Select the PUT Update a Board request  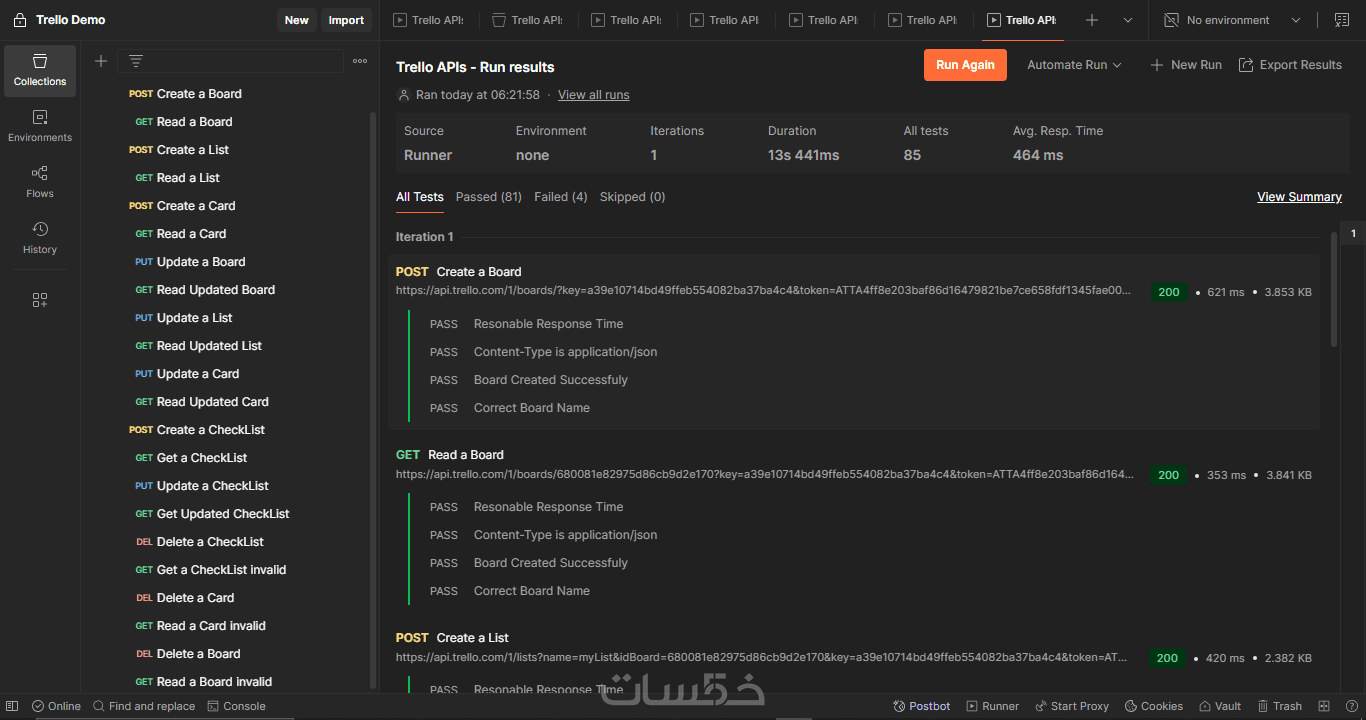click(190, 262)
